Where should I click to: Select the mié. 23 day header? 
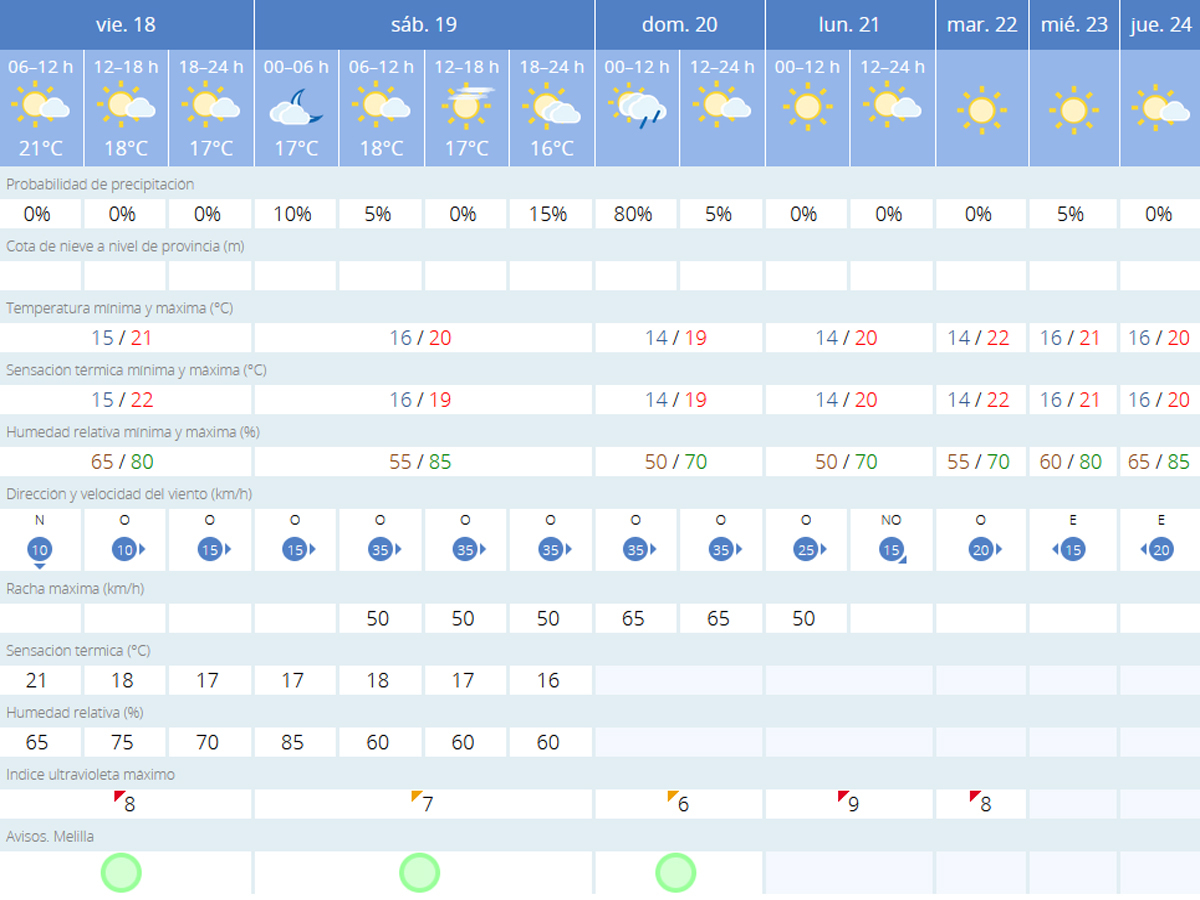tap(1074, 24)
